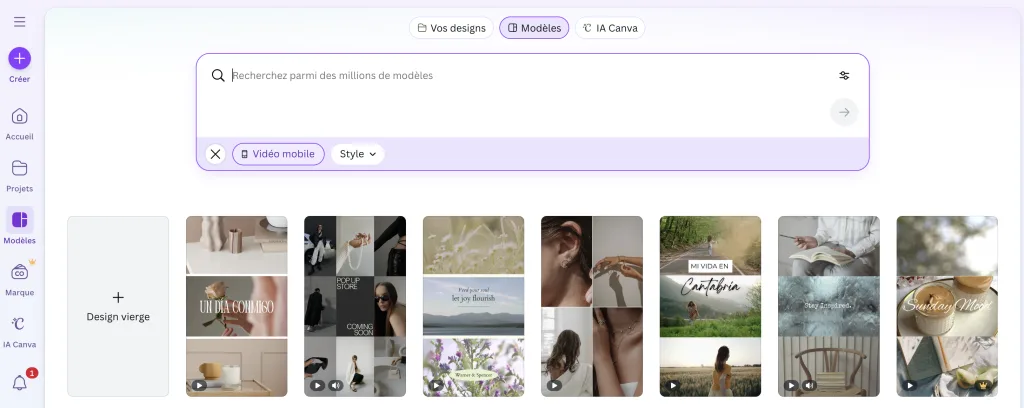1024x408 pixels.
Task: Click play icon on Stay Inspired template
Action: tap(791, 386)
